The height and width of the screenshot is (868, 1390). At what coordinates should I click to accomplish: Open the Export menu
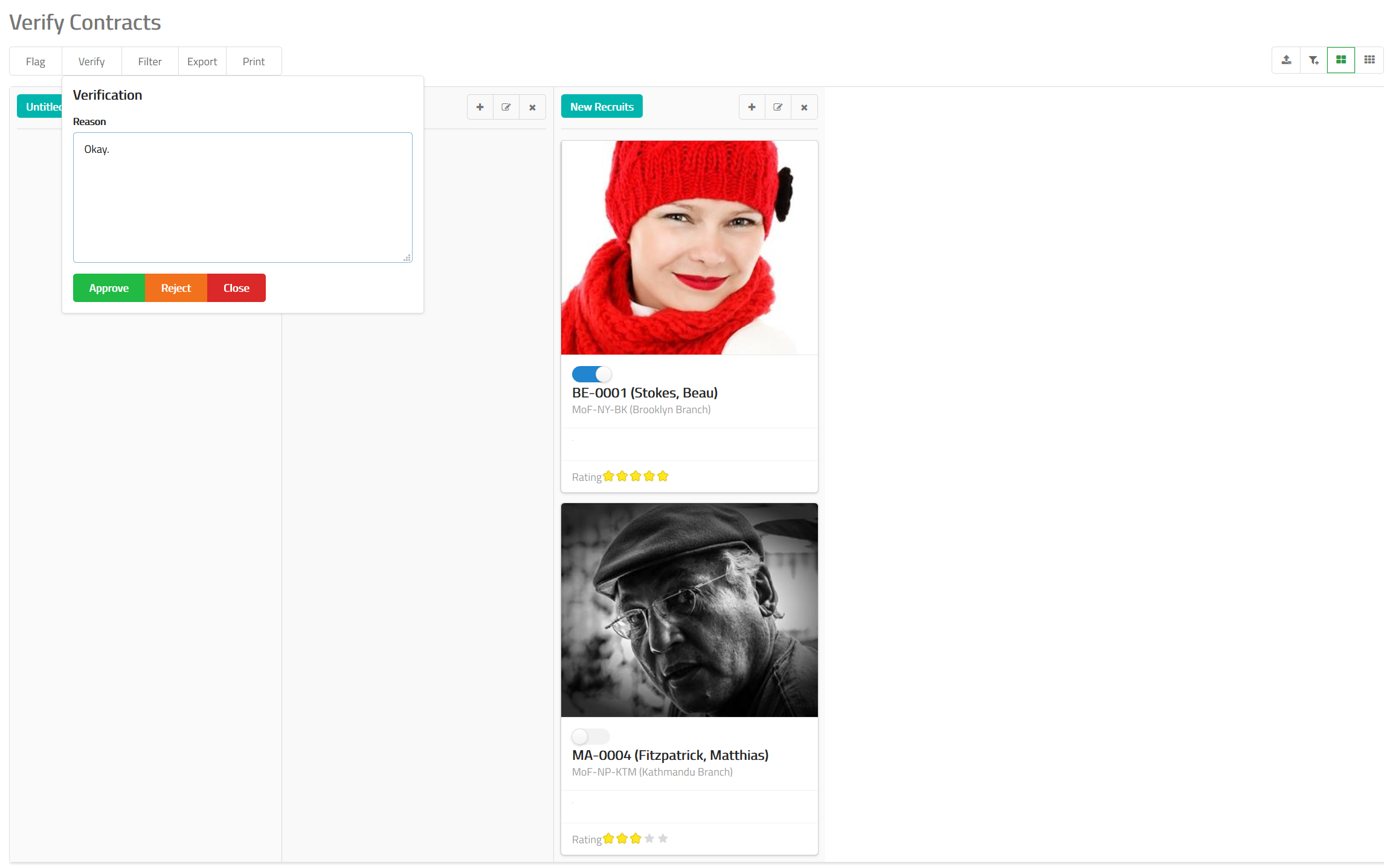tap(202, 62)
